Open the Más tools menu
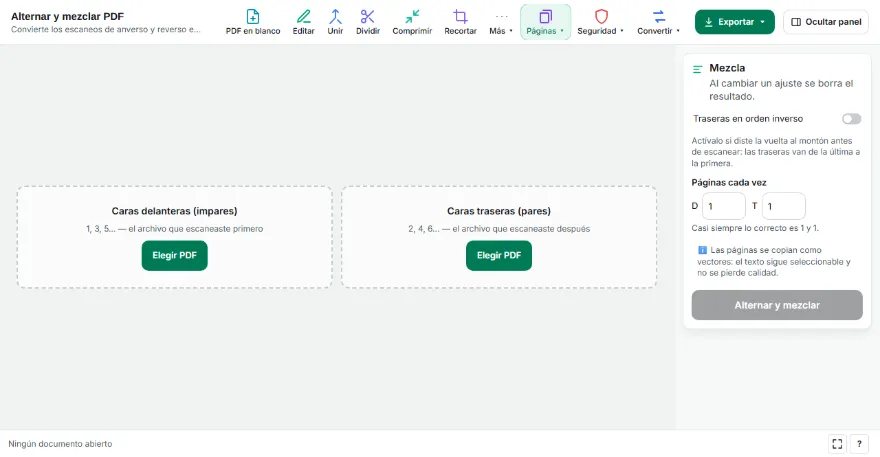Image resolution: width=880 pixels, height=457 pixels. [x=501, y=22]
